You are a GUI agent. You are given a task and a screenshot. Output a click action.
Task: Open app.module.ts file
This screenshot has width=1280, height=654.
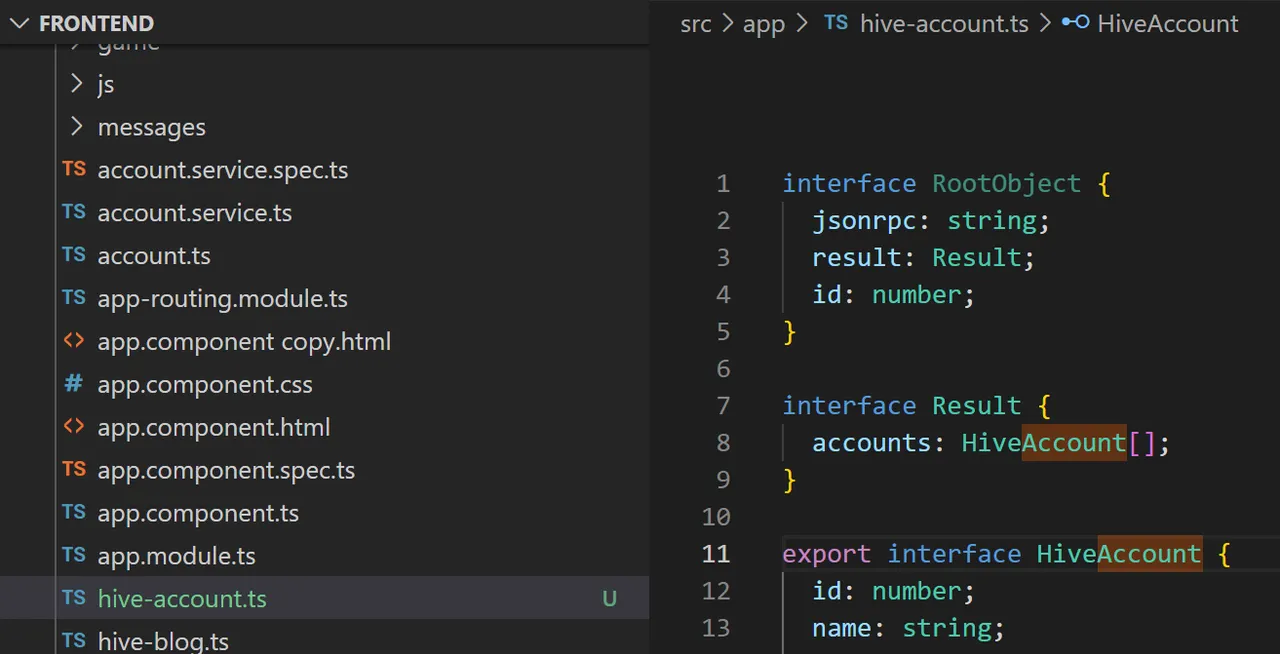point(176,557)
